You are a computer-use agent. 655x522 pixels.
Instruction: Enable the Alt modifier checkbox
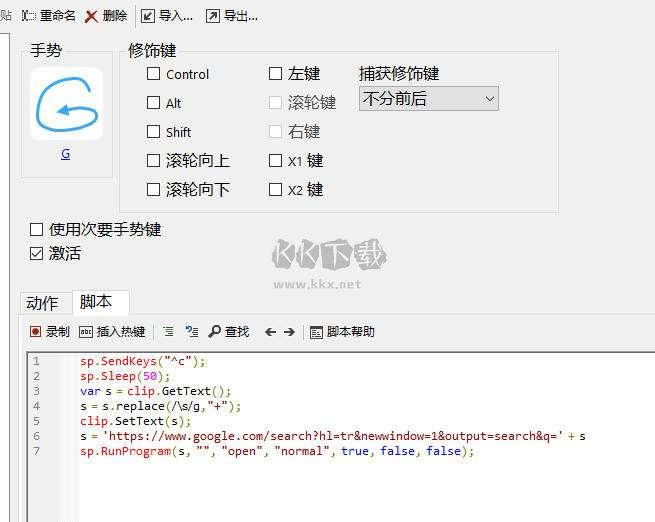(x=153, y=103)
